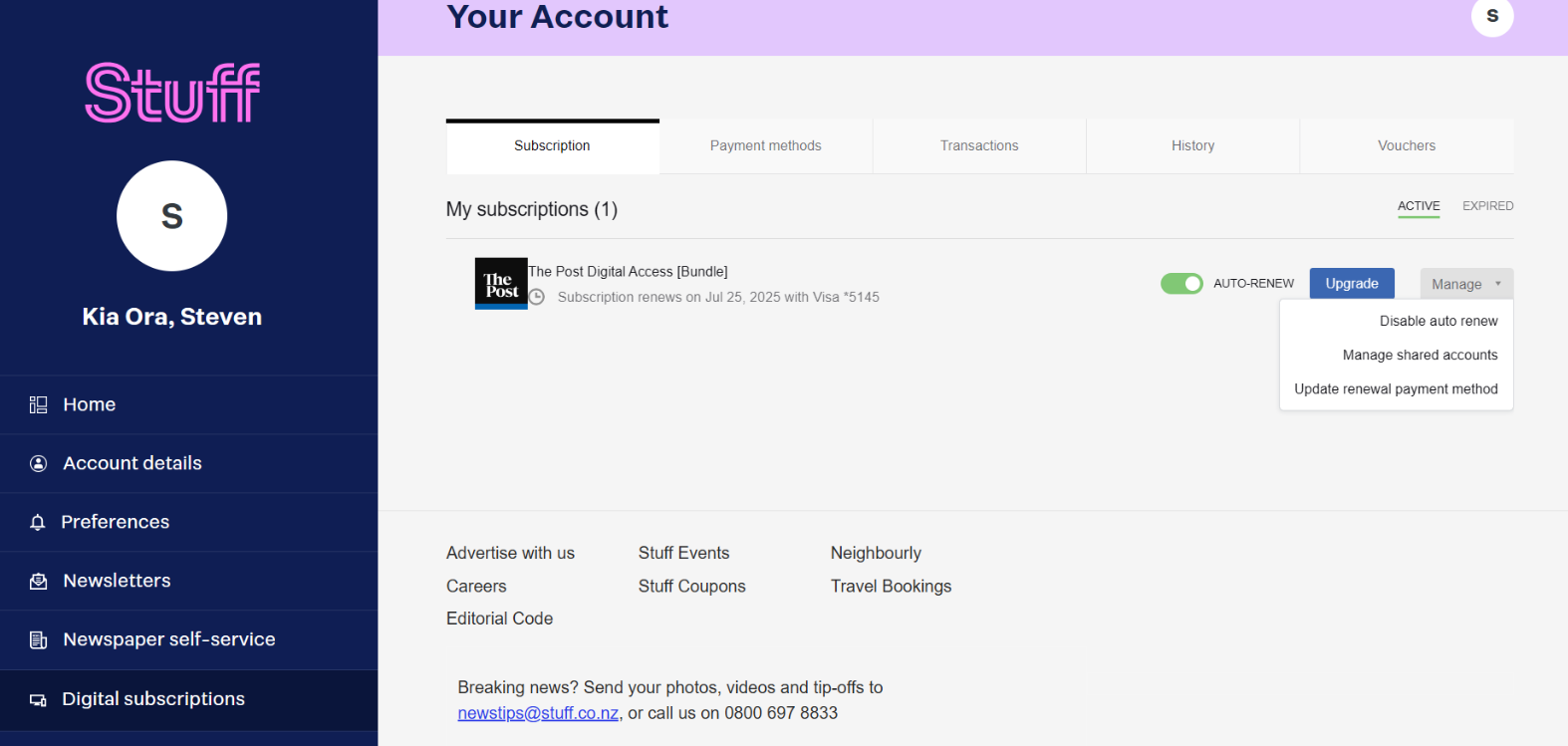Click the Stuff logo in sidebar
The height and width of the screenshot is (746, 1568).
click(172, 93)
